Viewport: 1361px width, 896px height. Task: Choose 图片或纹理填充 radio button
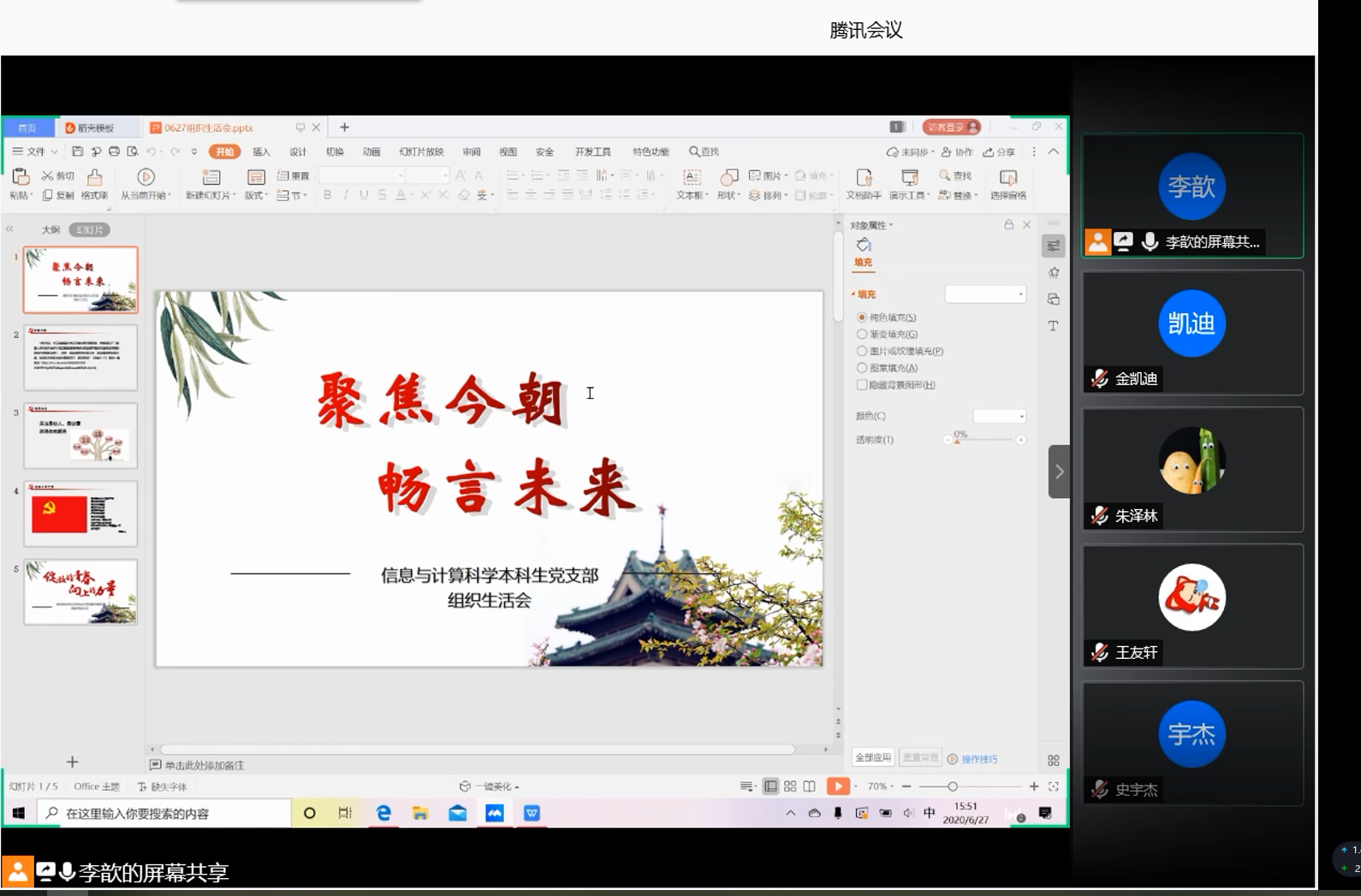click(x=862, y=351)
